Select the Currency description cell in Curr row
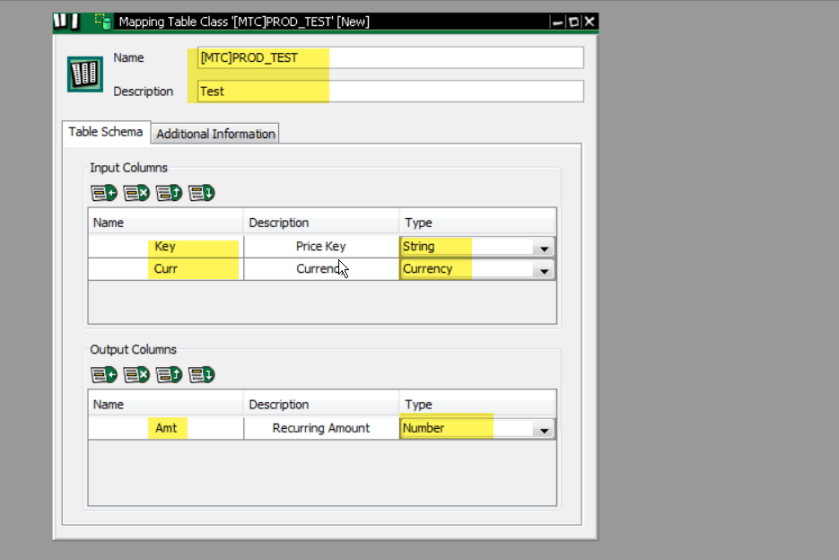Image resolution: width=839 pixels, height=560 pixels. [x=321, y=269]
